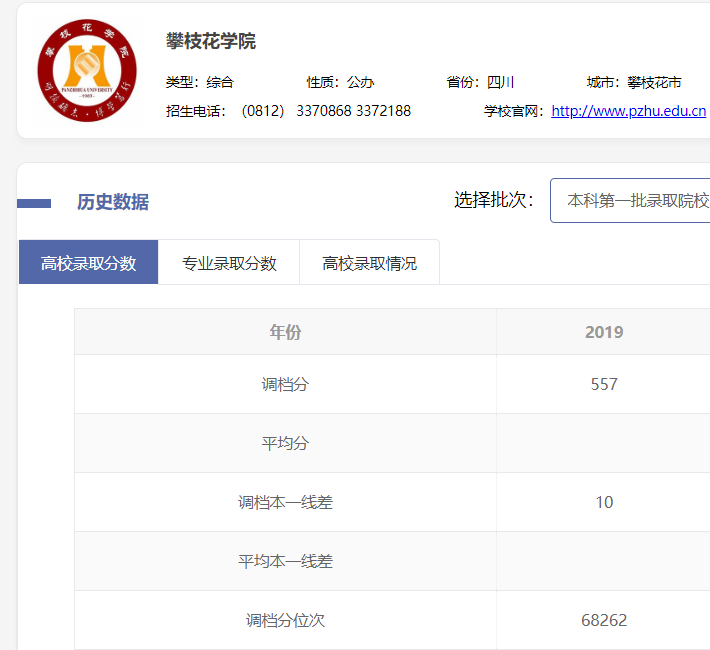Viewport: 710px width, 650px height.
Task: Switch to the 高校录取情况 tab
Action: (369, 263)
